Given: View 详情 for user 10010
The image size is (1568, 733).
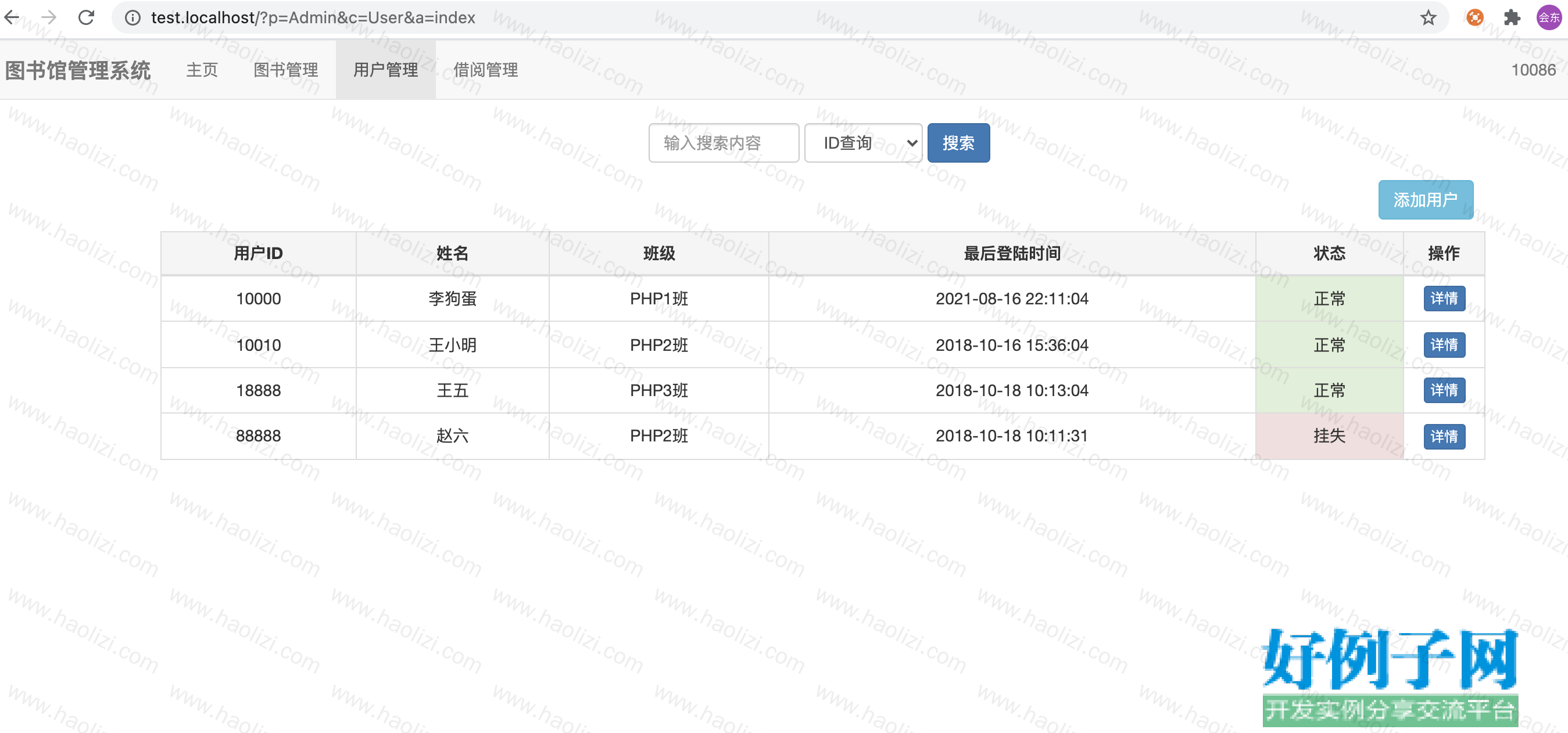Looking at the screenshot, I should pyautogui.click(x=1444, y=345).
